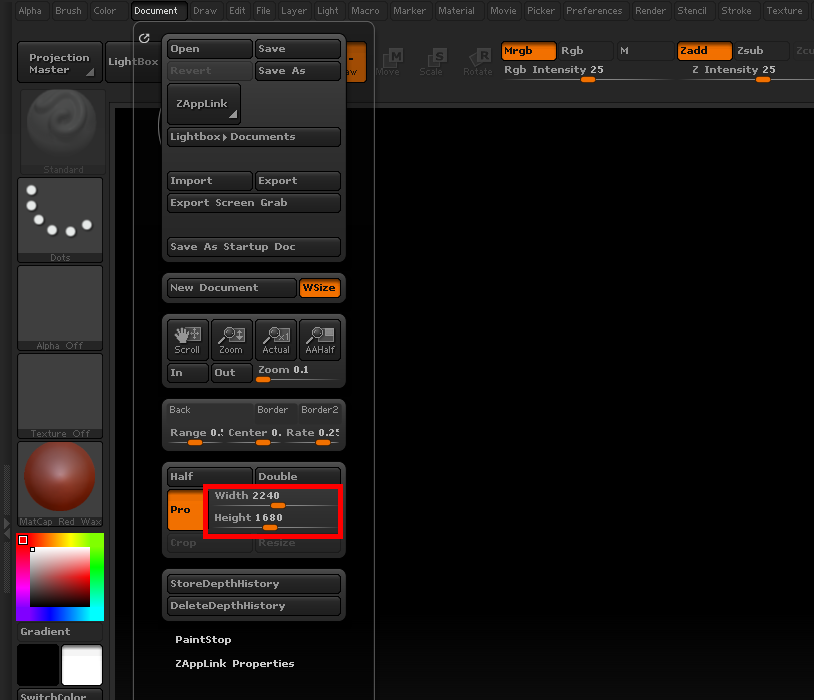Click the Scale mode icon
The height and width of the screenshot is (700, 814).
coord(432,62)
